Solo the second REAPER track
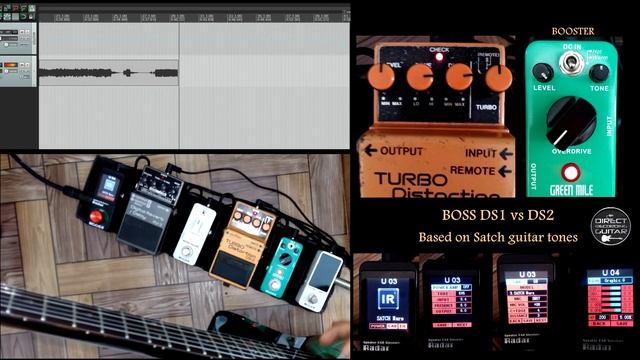This screenshot has width=640, height=360. 27,64
